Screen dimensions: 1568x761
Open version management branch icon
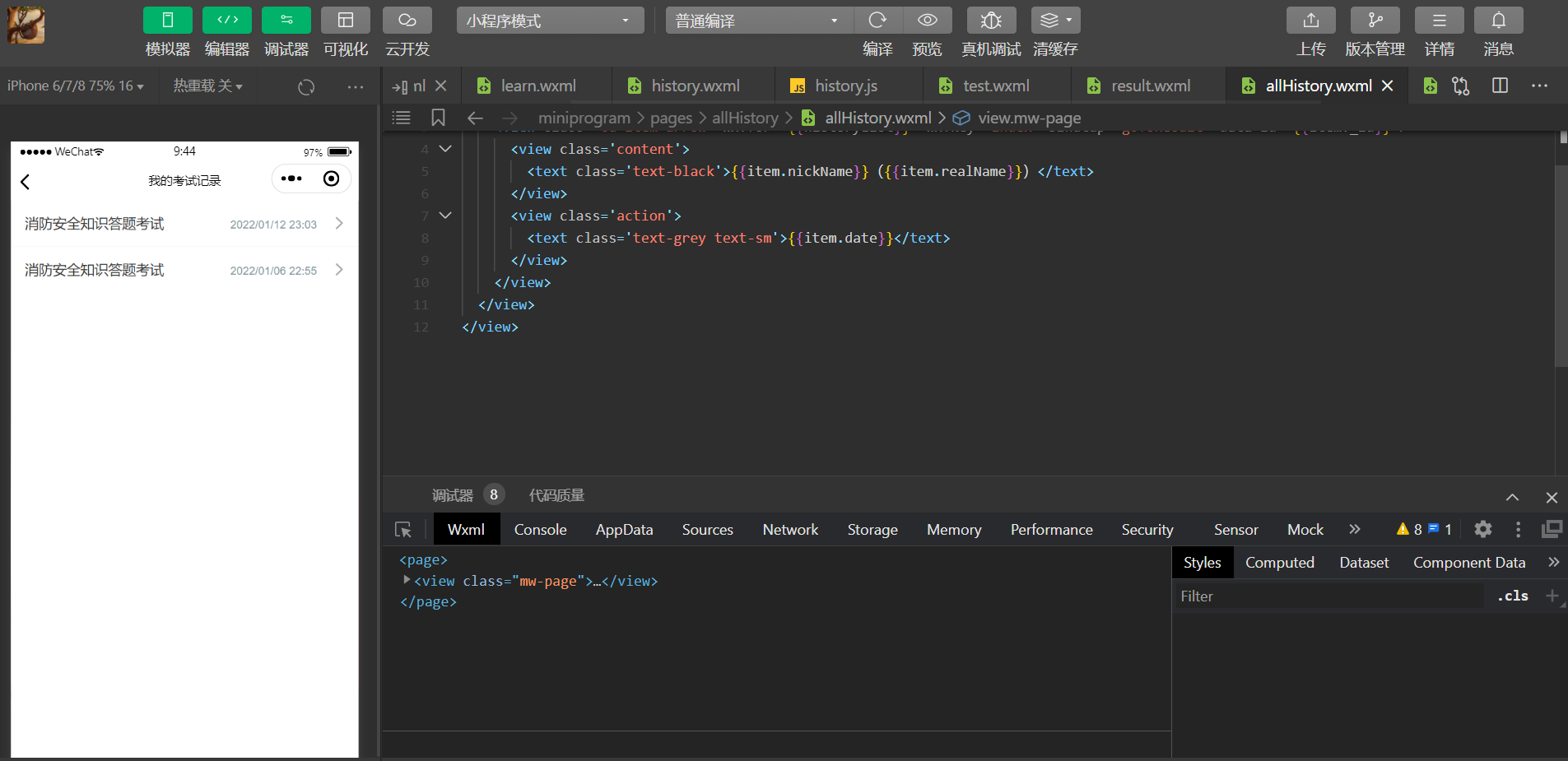click(1375, 21)
